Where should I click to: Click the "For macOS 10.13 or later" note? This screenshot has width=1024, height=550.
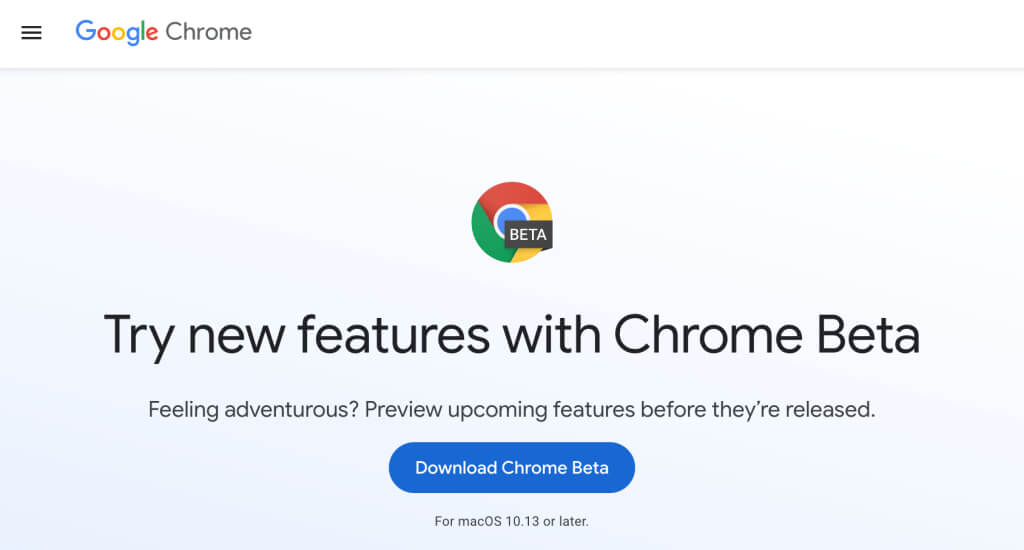tap(511, 521)
